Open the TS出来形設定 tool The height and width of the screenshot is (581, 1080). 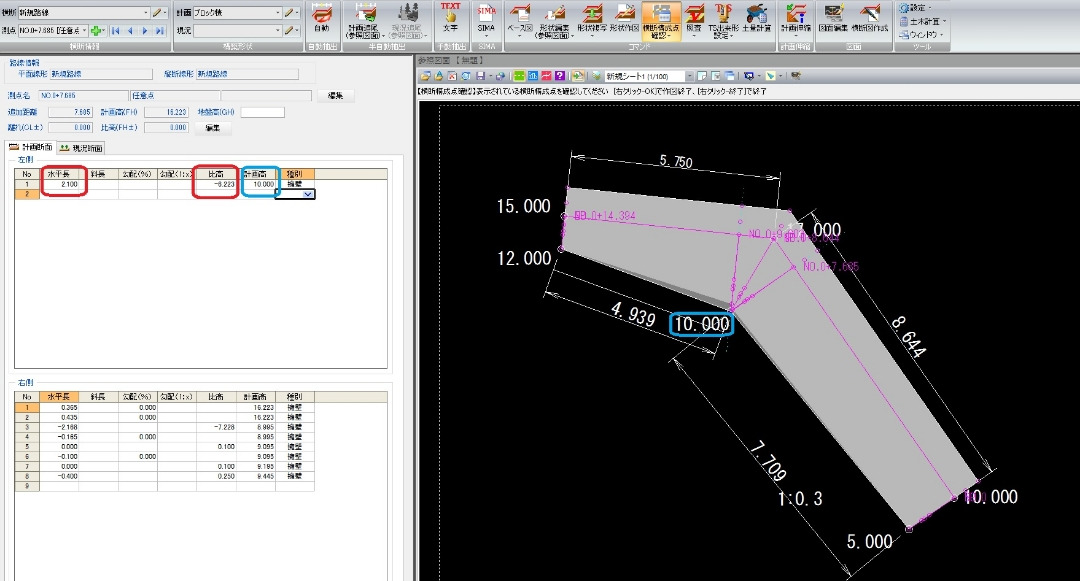[723, 21]
